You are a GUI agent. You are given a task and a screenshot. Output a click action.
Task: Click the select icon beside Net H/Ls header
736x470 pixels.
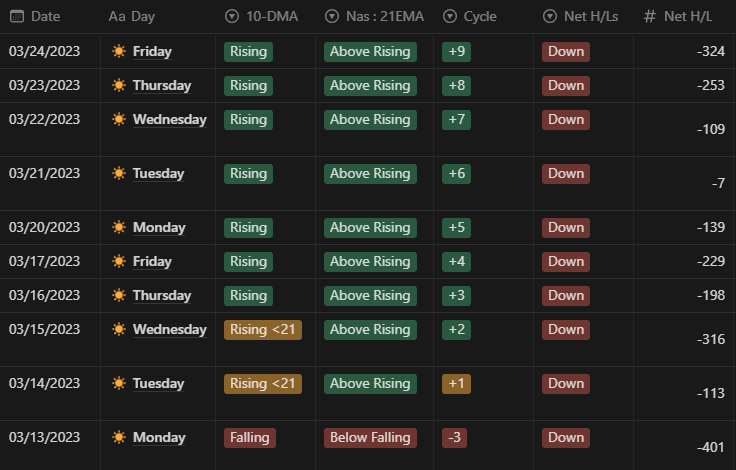tap(550, 16)
